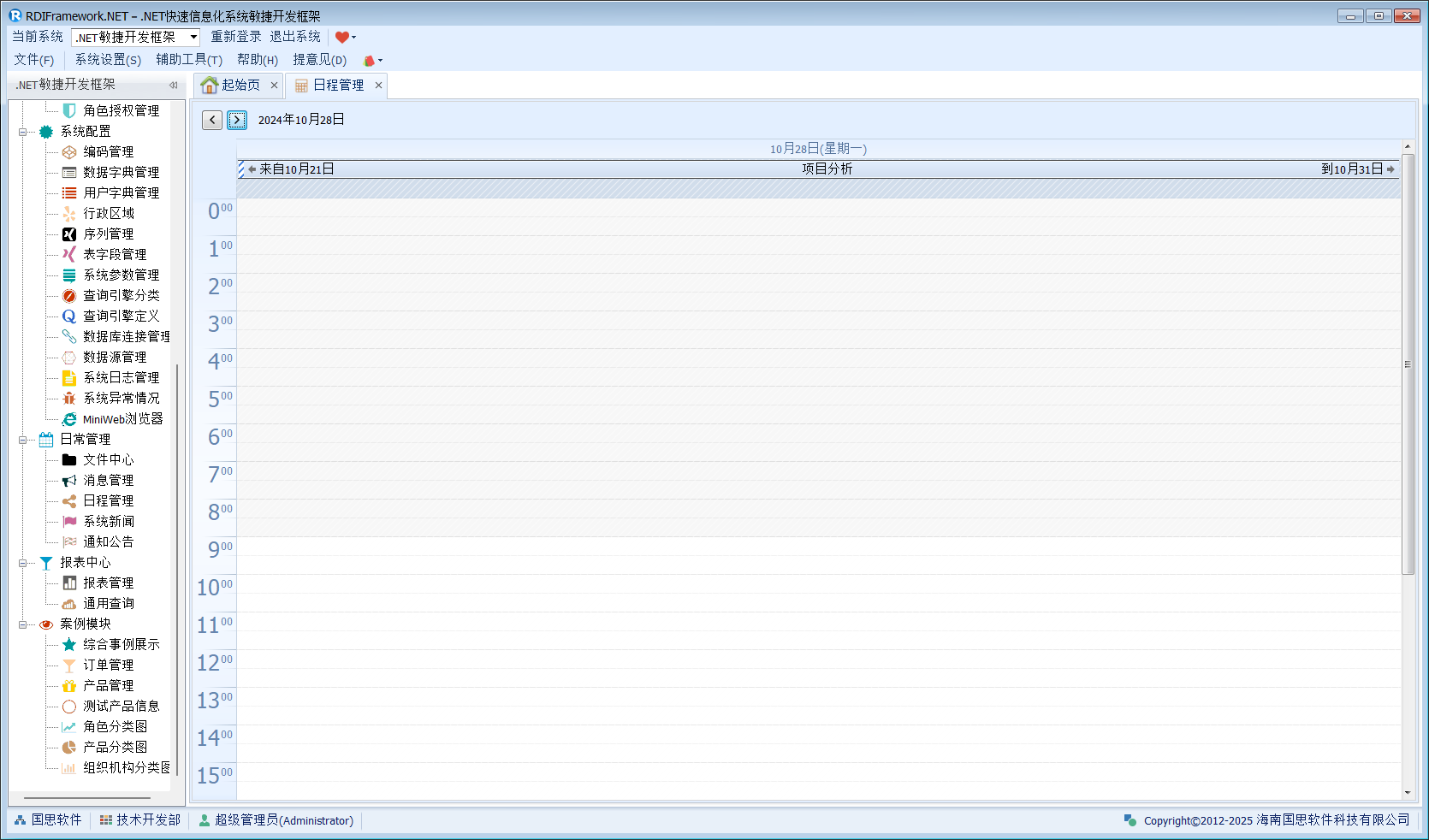Image resolution: width=1429 pixels, height=840 pixels.
Task: Select the 项目分析 all-day event
Action: coord(826,169)
